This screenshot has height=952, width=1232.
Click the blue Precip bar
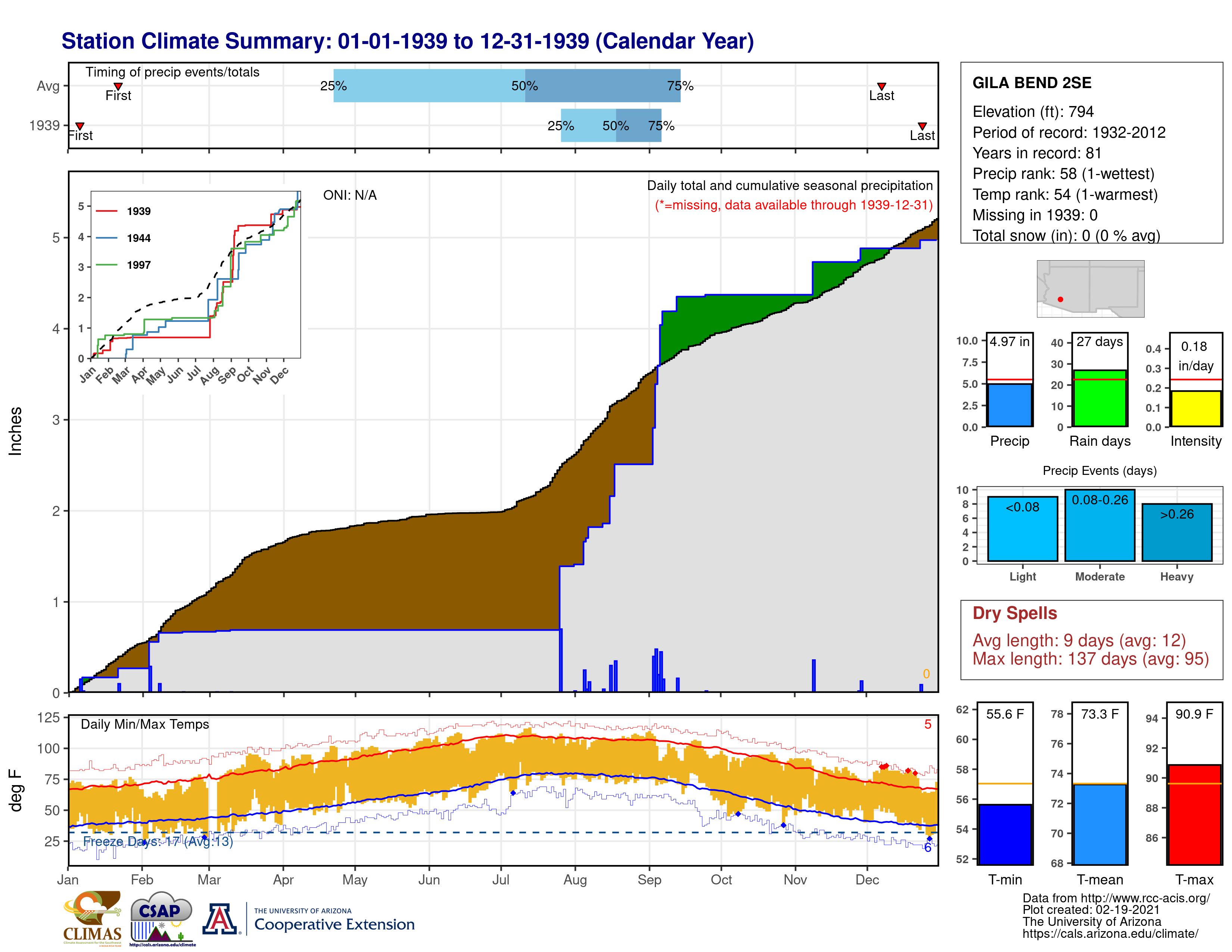pyautogui.click(x=1010, y=405)
